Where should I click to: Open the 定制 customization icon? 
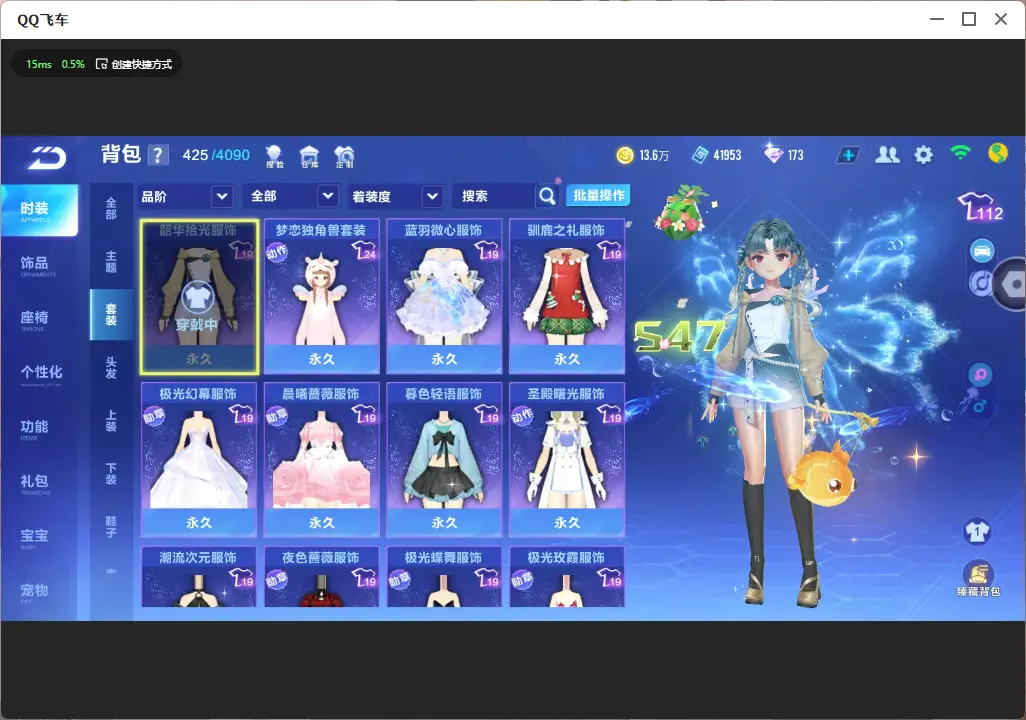(344, 156)
